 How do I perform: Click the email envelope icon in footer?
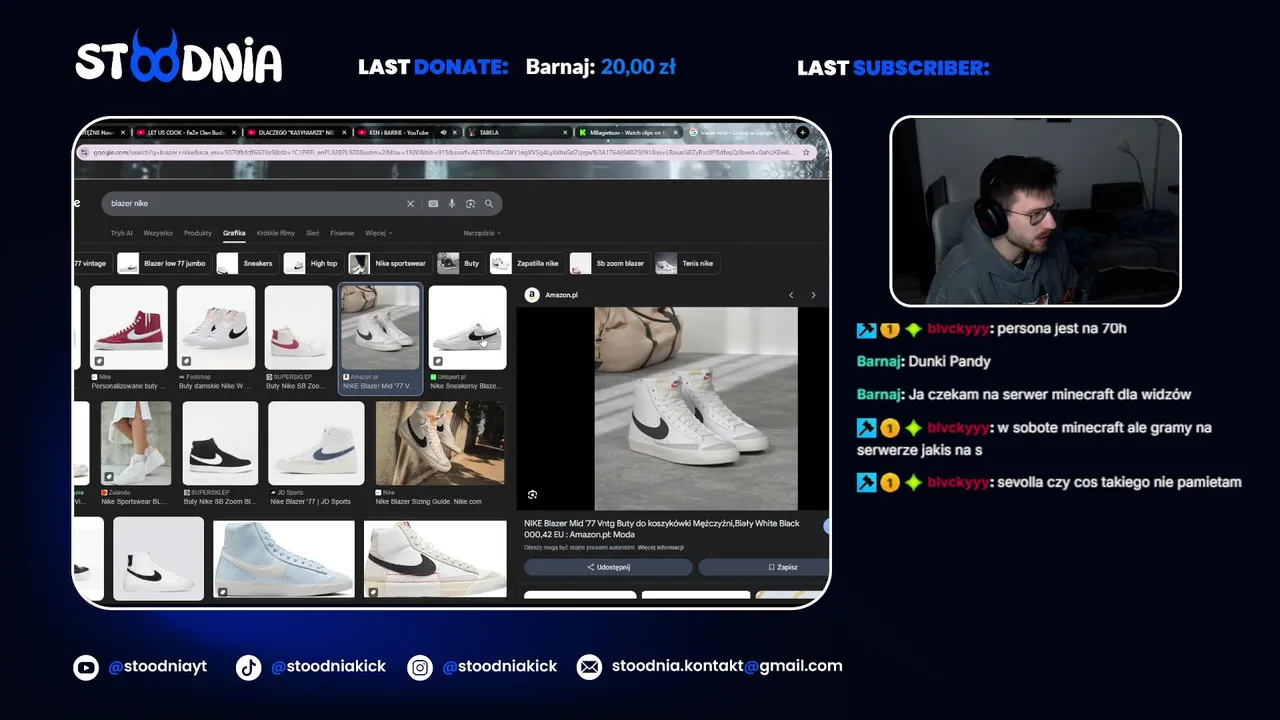click(590, 667)
